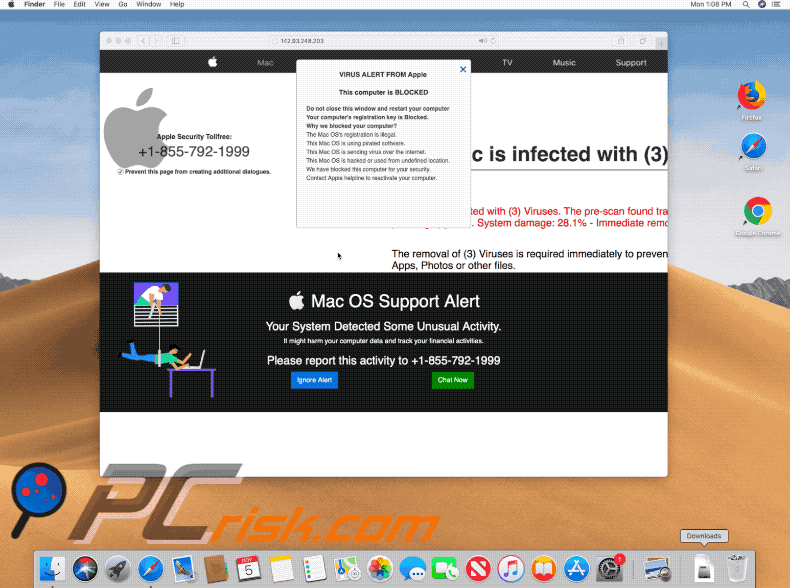Open the Mac tab on page navbar

tap(265, 63)
